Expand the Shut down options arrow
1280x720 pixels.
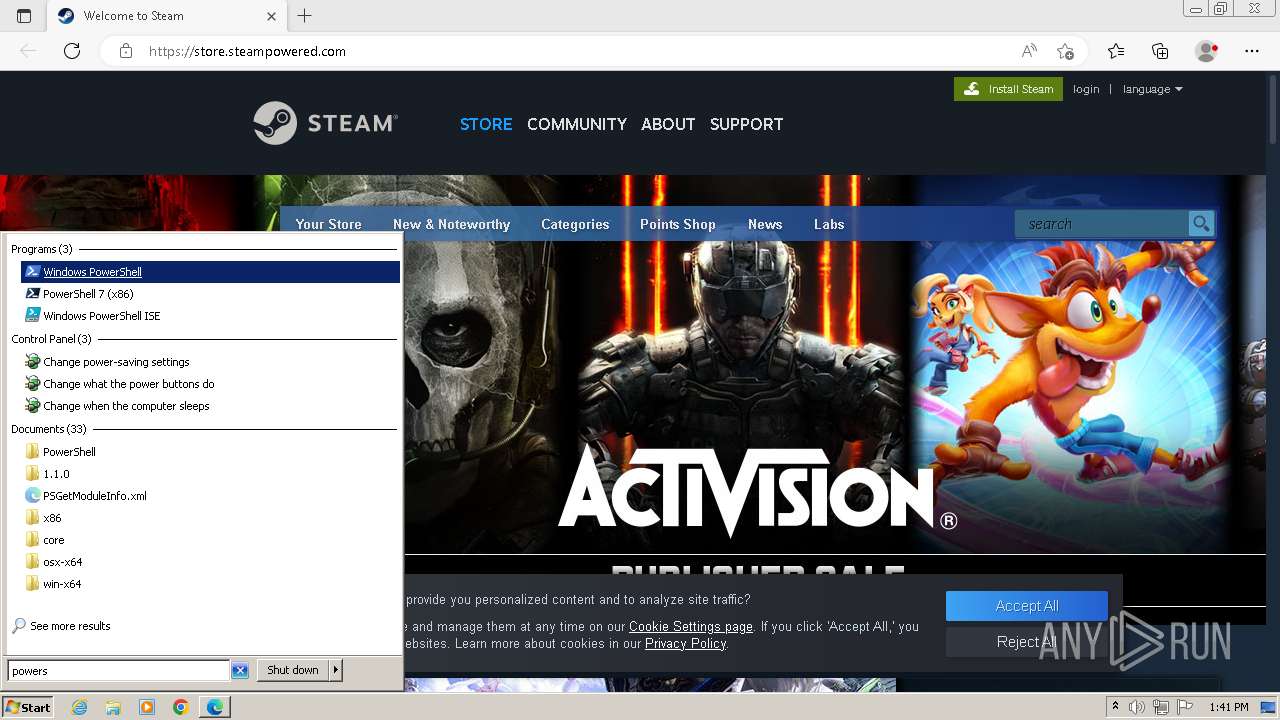click(x=336, y=670)
